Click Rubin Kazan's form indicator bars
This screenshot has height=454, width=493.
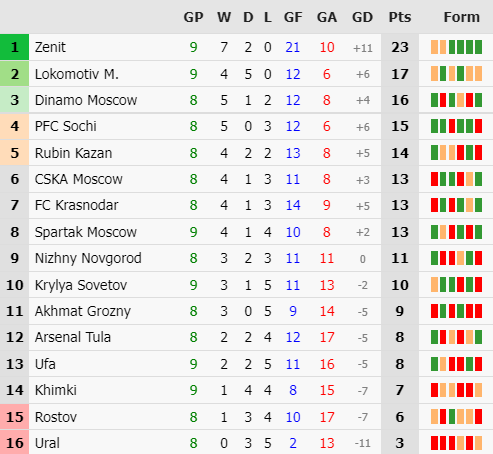point(456,153)
